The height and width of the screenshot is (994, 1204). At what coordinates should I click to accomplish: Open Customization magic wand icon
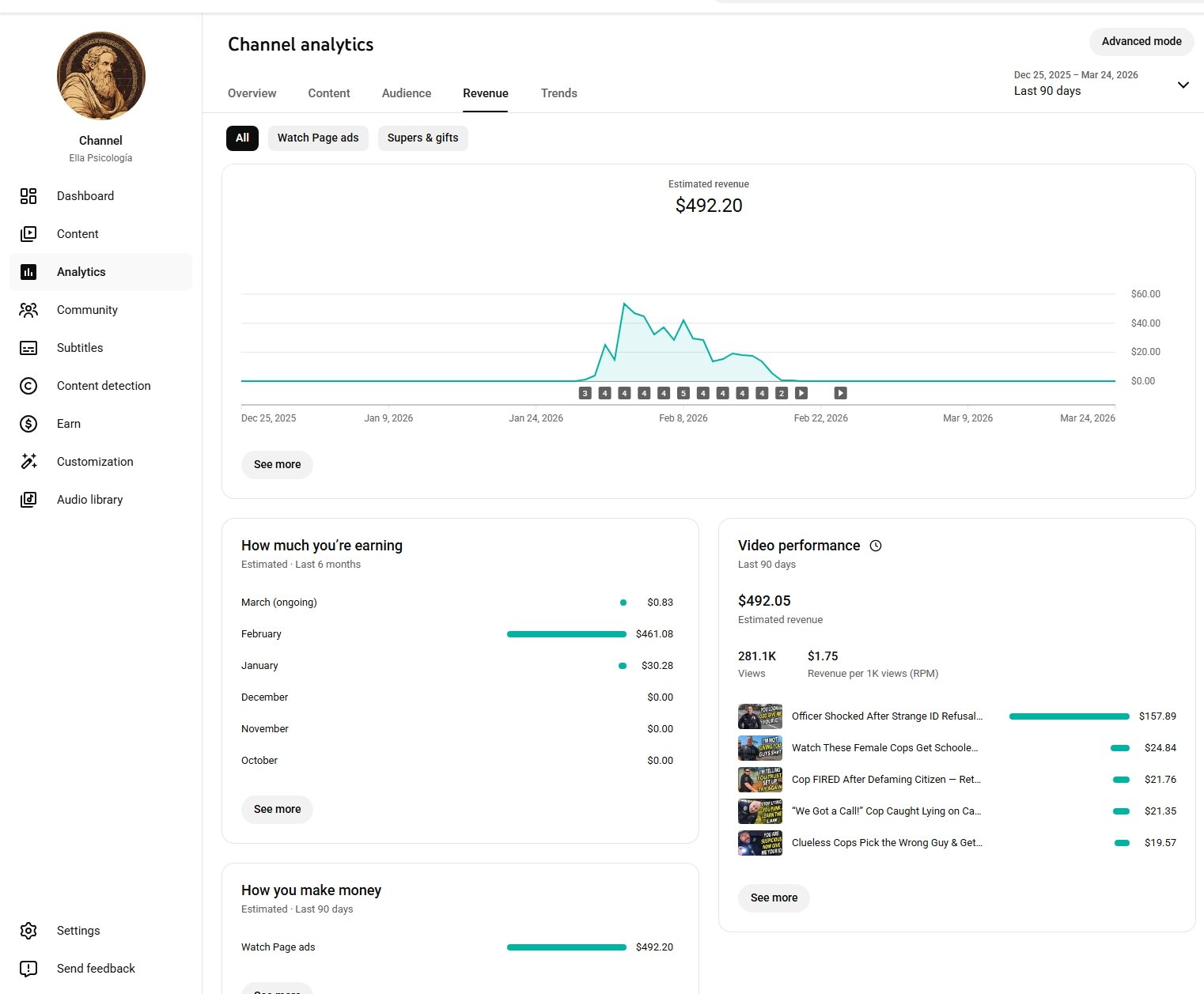pos(28,462)
